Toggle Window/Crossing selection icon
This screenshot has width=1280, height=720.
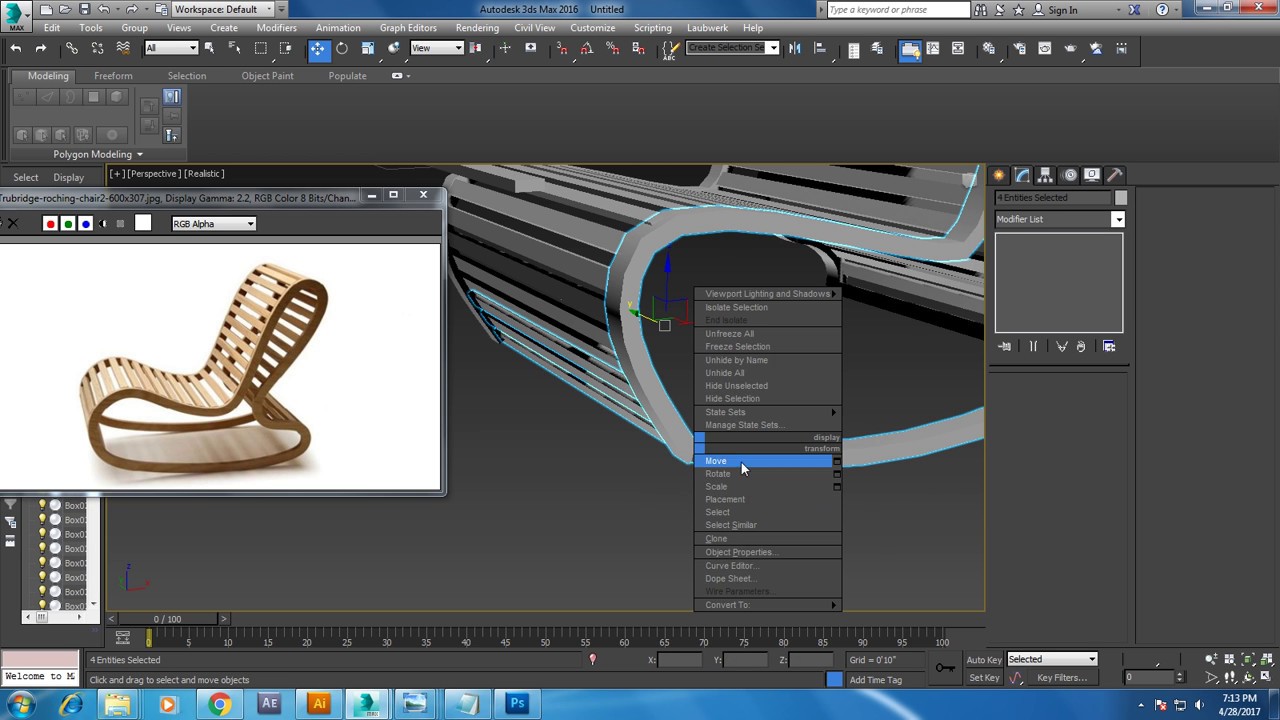[x=286, y=49]
